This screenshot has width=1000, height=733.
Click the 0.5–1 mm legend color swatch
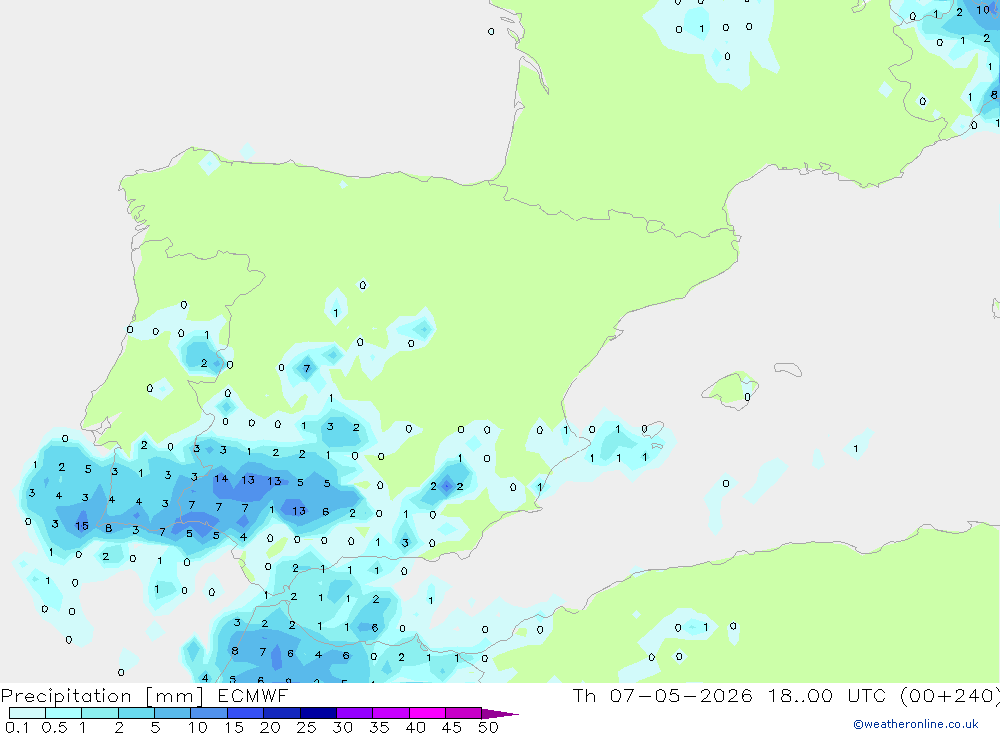tap(63, 713)
